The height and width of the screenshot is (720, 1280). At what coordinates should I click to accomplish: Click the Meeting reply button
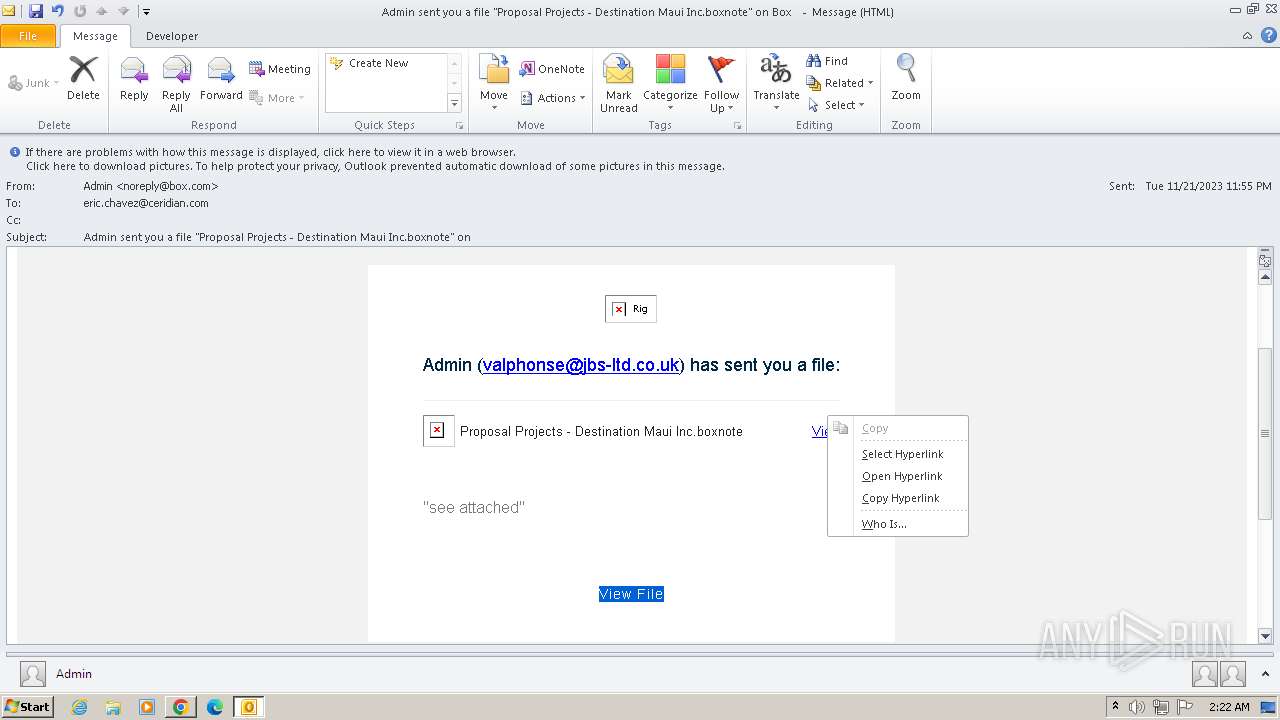(x=280, y=69)
